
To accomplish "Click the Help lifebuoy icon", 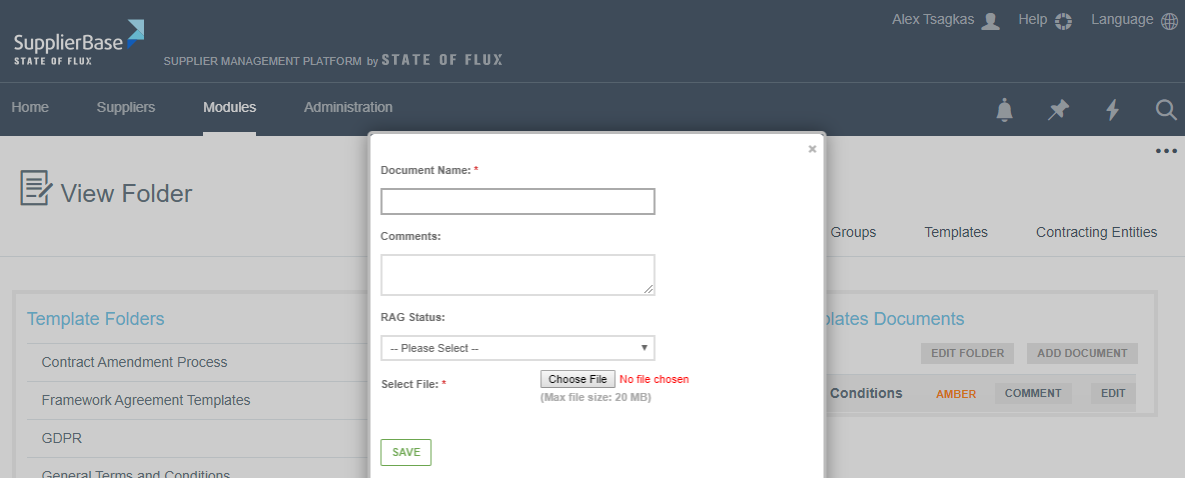I will (x=1063, y=21).
